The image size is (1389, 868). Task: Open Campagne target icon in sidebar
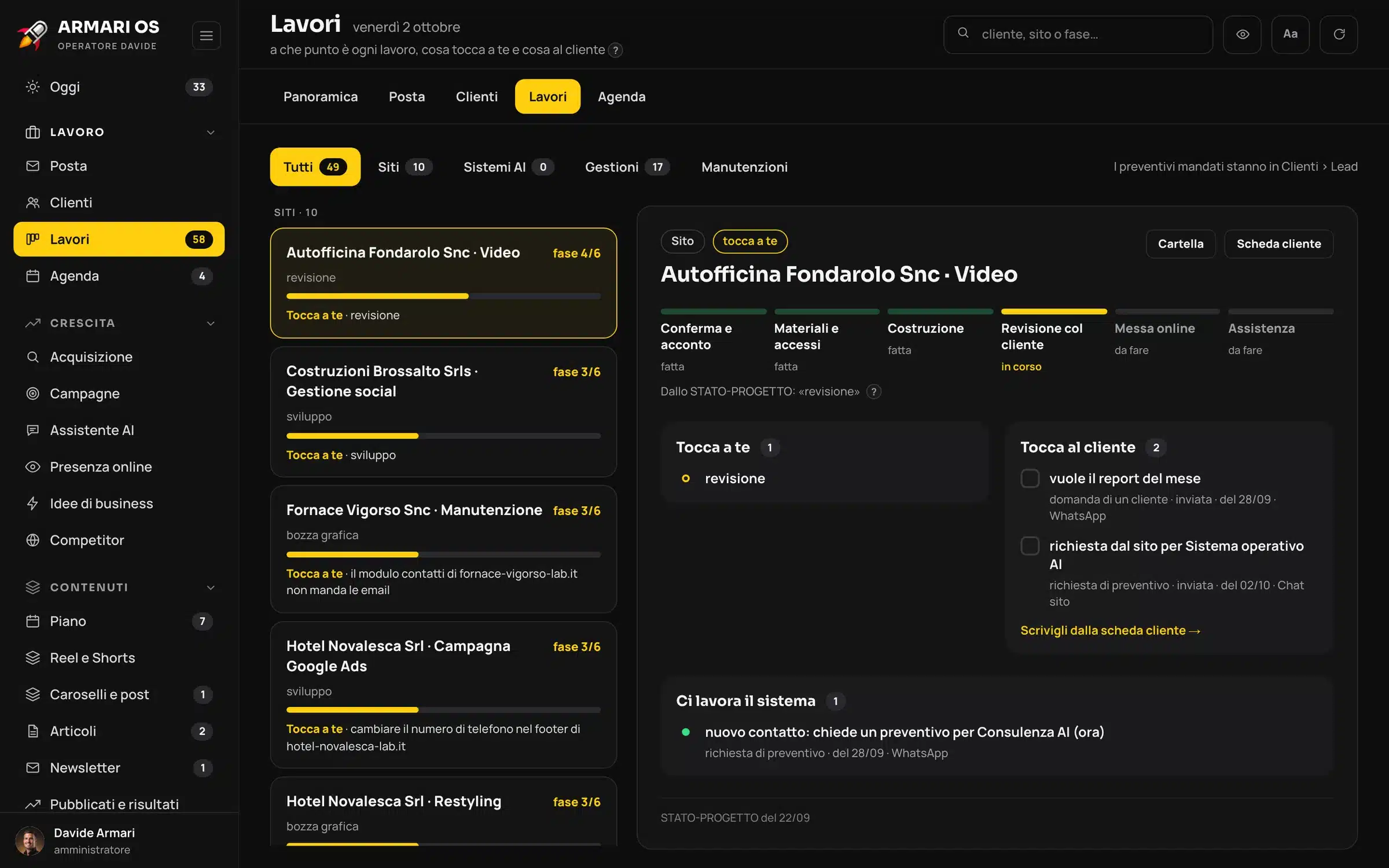(33, 393)
